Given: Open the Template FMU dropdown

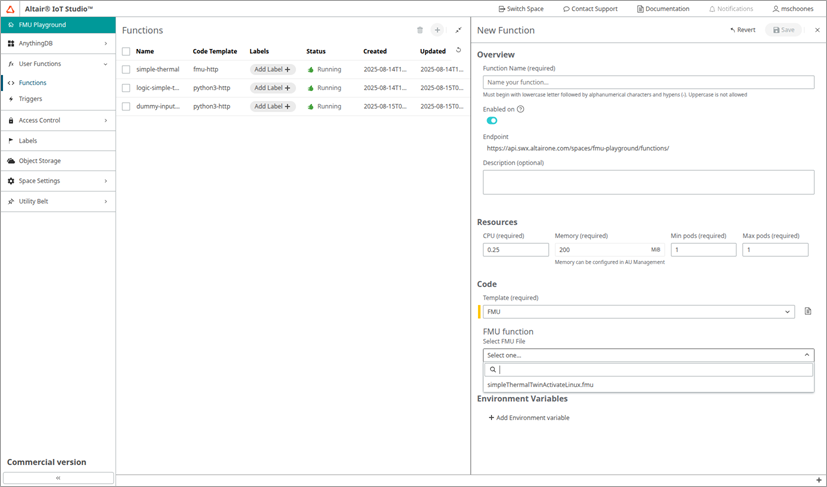Looking at the screenshot, I should [640, 312].
